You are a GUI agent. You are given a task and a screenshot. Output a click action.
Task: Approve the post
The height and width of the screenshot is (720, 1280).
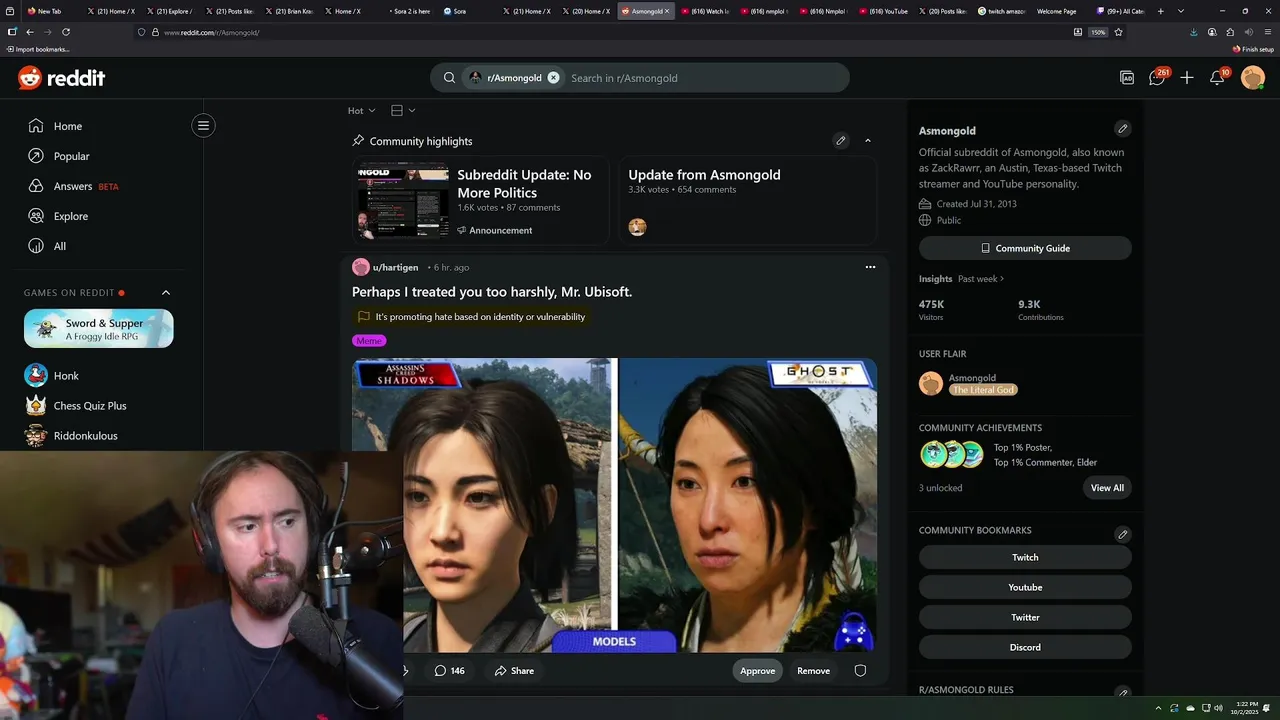[x=757, y=671]
